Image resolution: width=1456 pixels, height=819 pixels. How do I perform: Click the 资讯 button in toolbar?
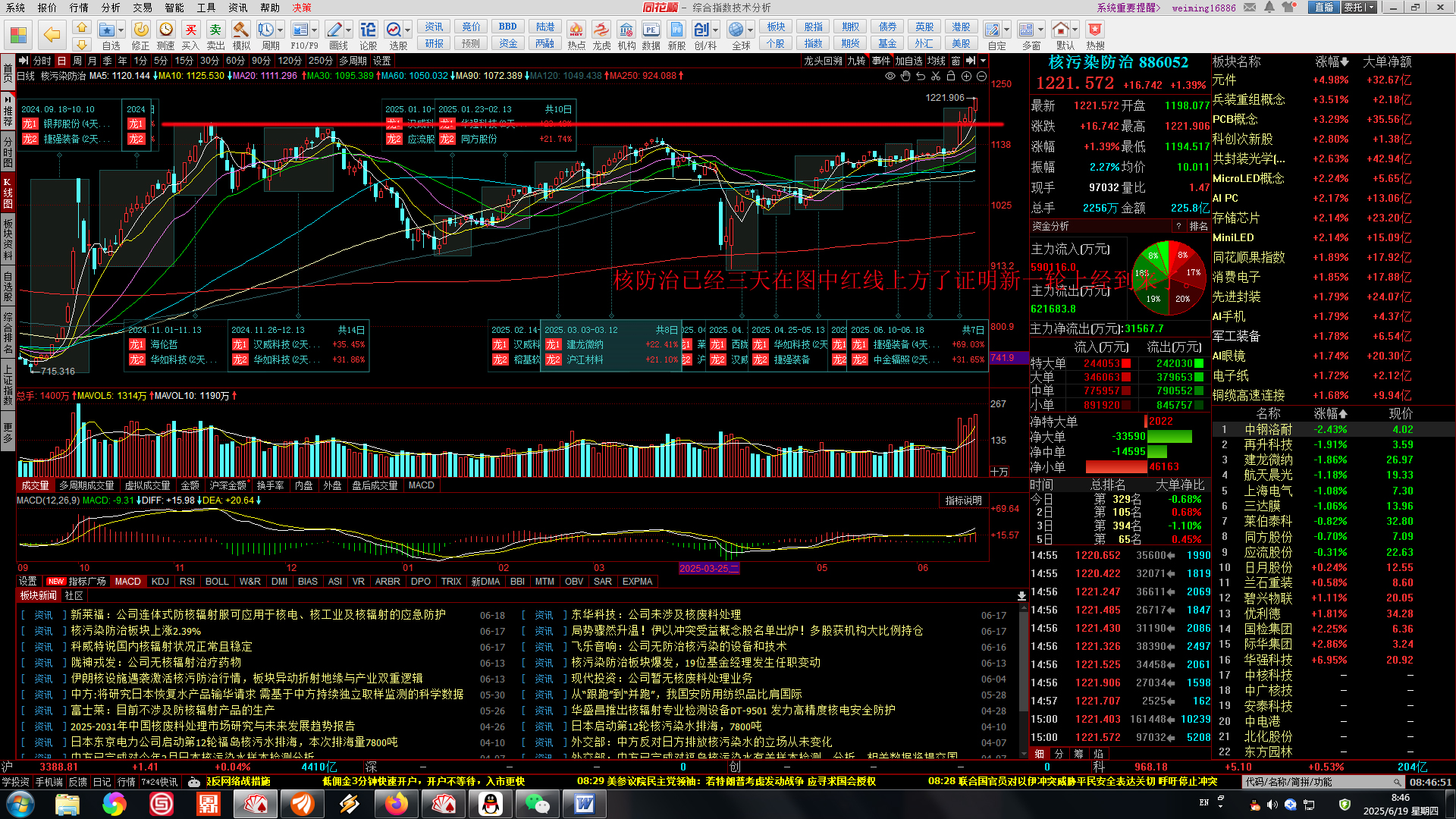pos(434,27)
